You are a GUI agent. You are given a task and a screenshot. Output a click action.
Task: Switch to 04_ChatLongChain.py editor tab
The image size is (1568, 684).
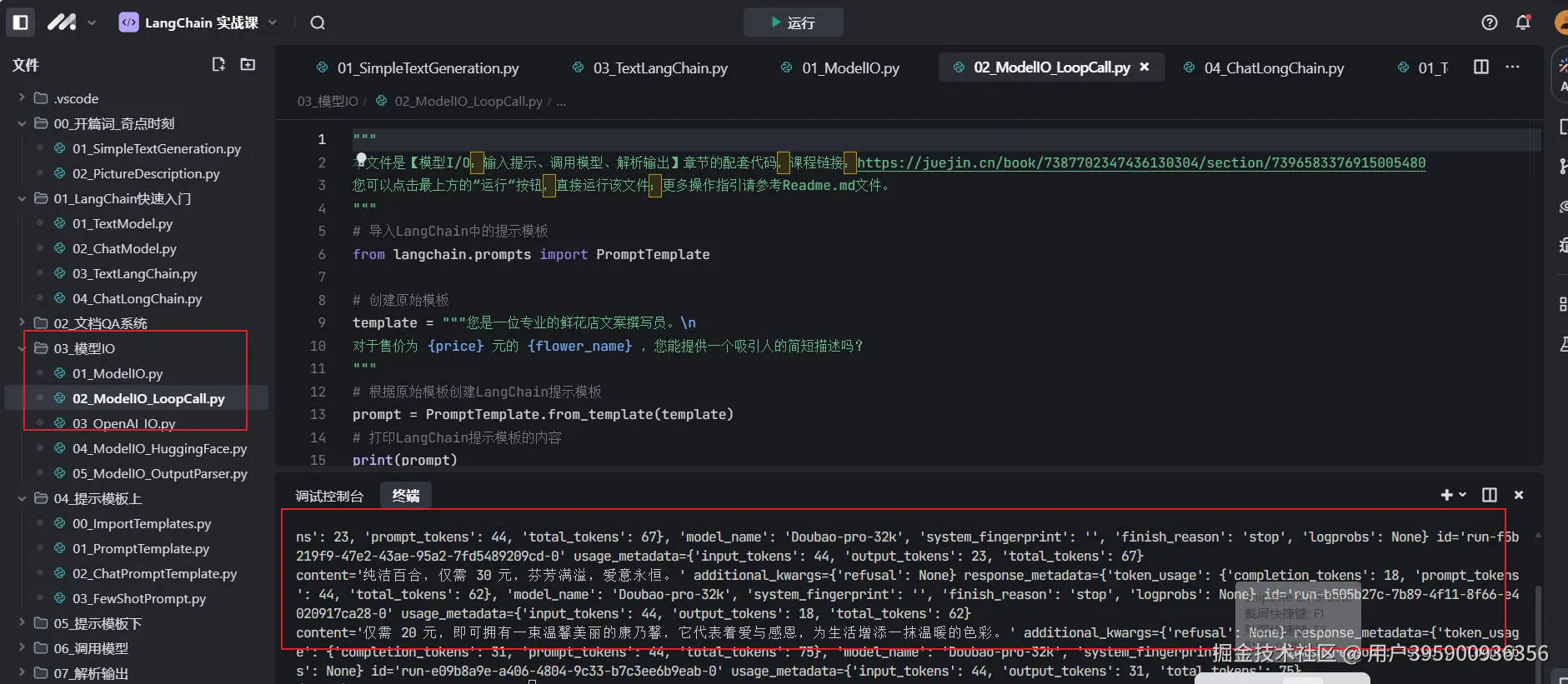pos(1265,67)
